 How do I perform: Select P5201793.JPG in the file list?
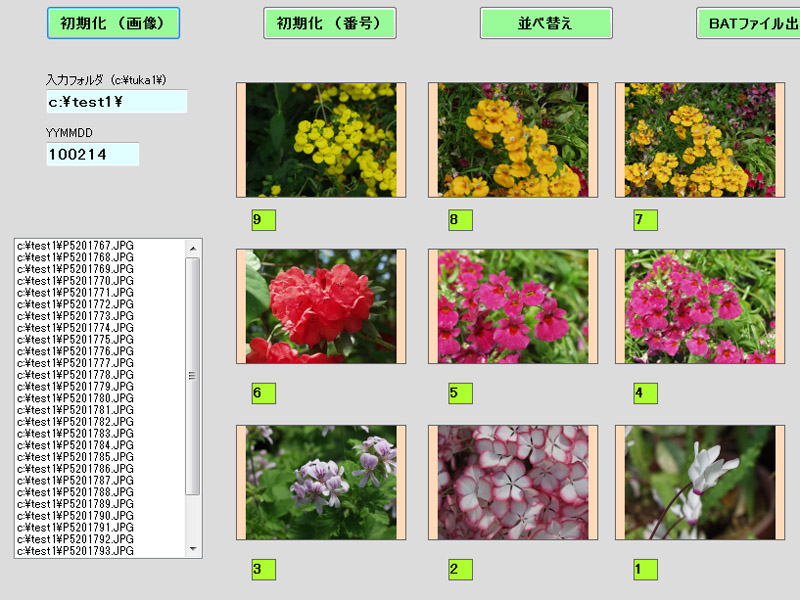click(x=76, y=551)
